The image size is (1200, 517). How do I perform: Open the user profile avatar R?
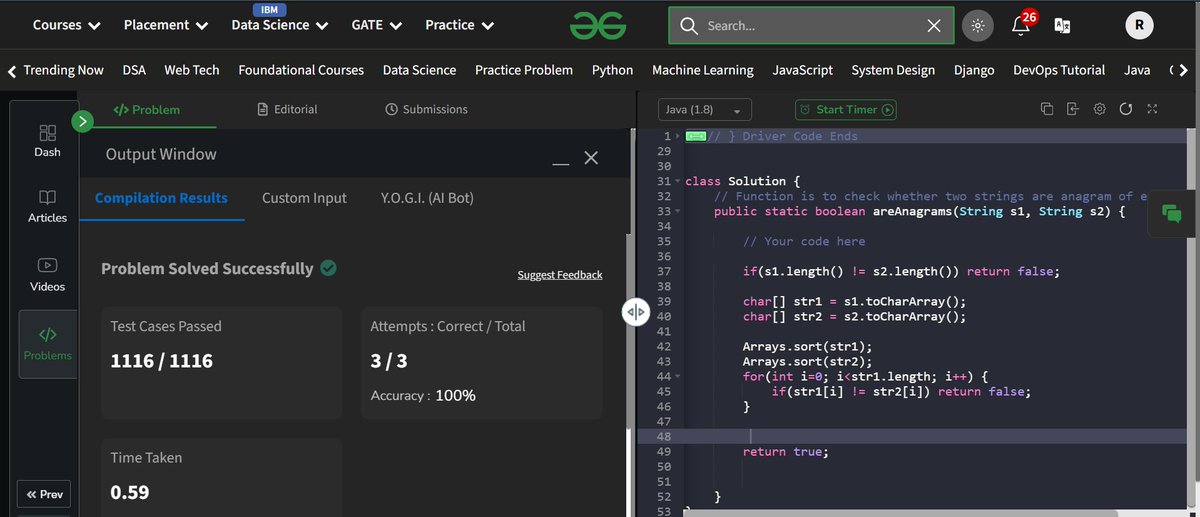(1139, 26)
